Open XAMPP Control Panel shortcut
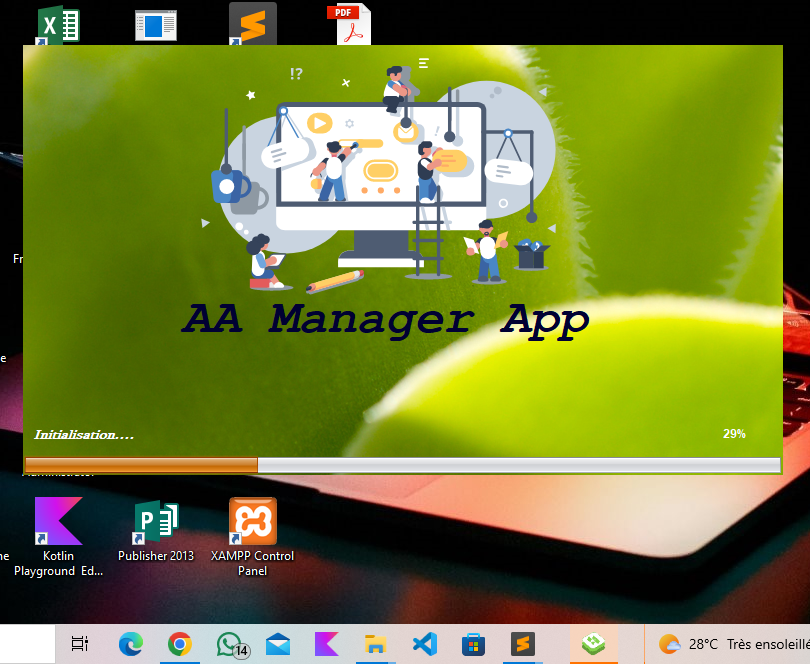810x664 pixels. (252, 522)
